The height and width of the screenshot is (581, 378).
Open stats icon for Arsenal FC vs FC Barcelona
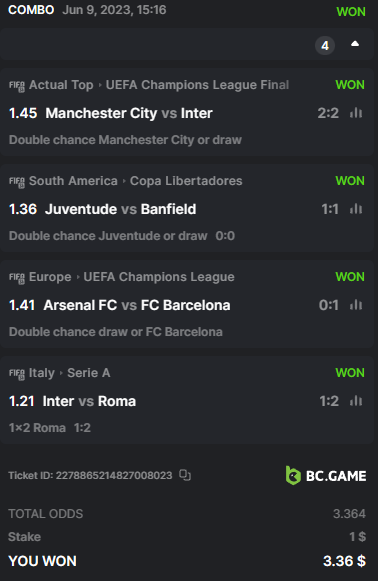point(356,305)
